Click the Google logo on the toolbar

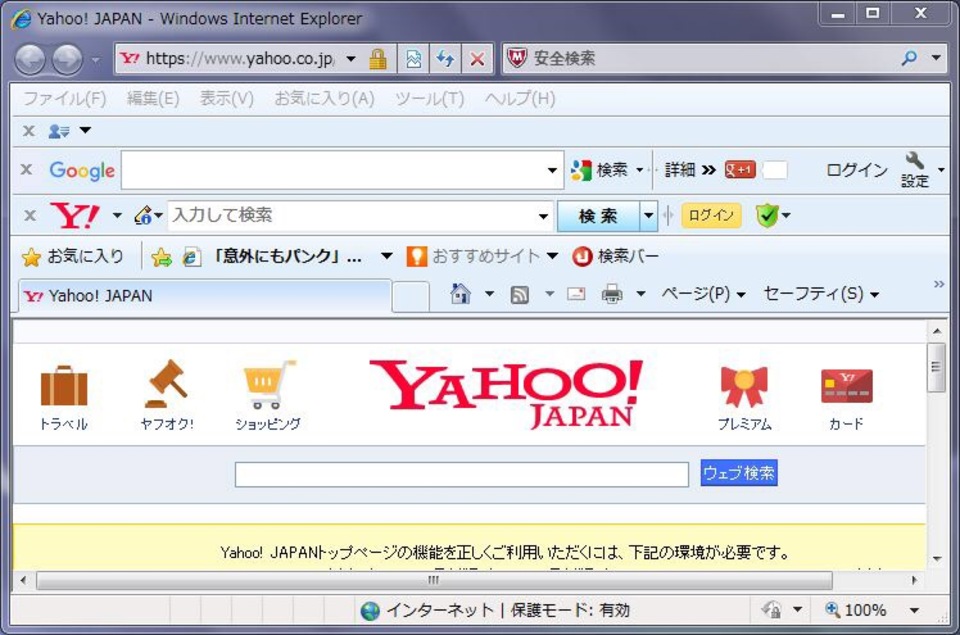(82, 170)
